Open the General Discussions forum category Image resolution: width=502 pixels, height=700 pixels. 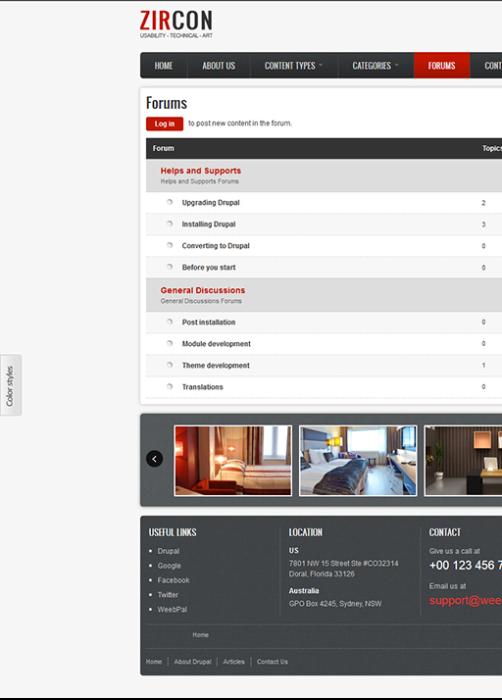click(x=203, y=290)
